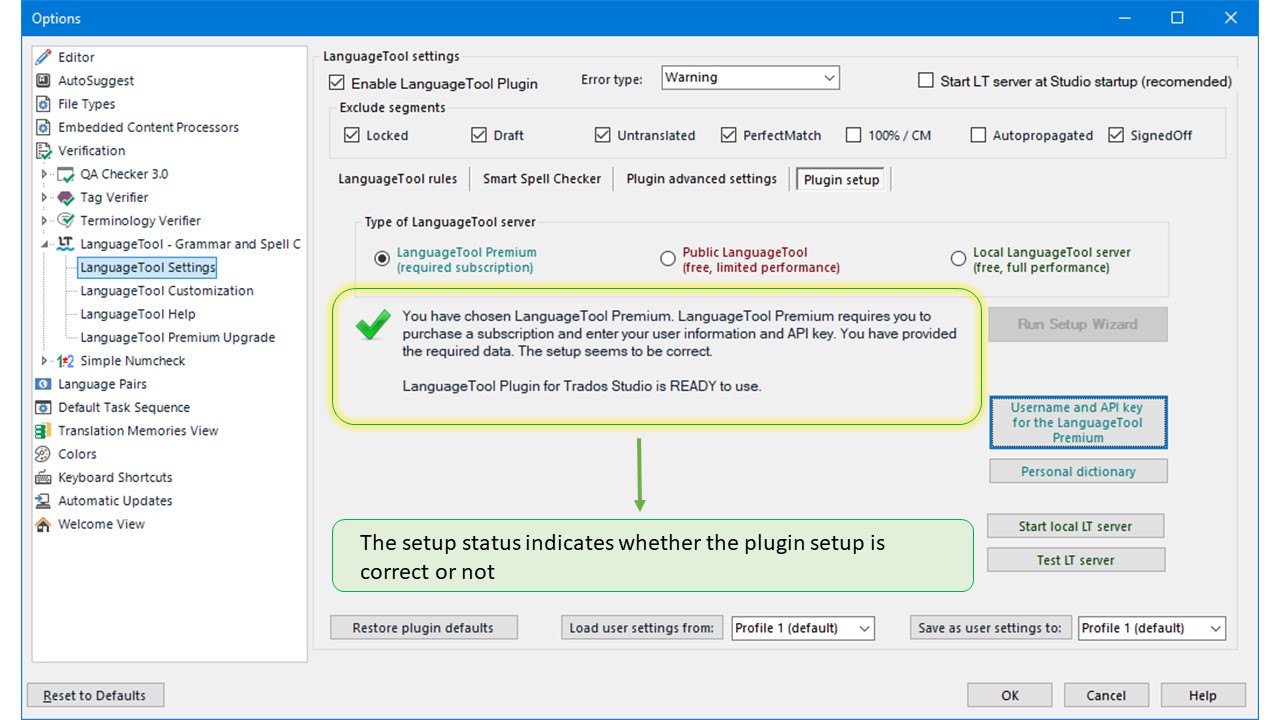This screenshot has width=1280, height=720.
Task: Open the Error type dropdown
Action: [x=750, y=78]
